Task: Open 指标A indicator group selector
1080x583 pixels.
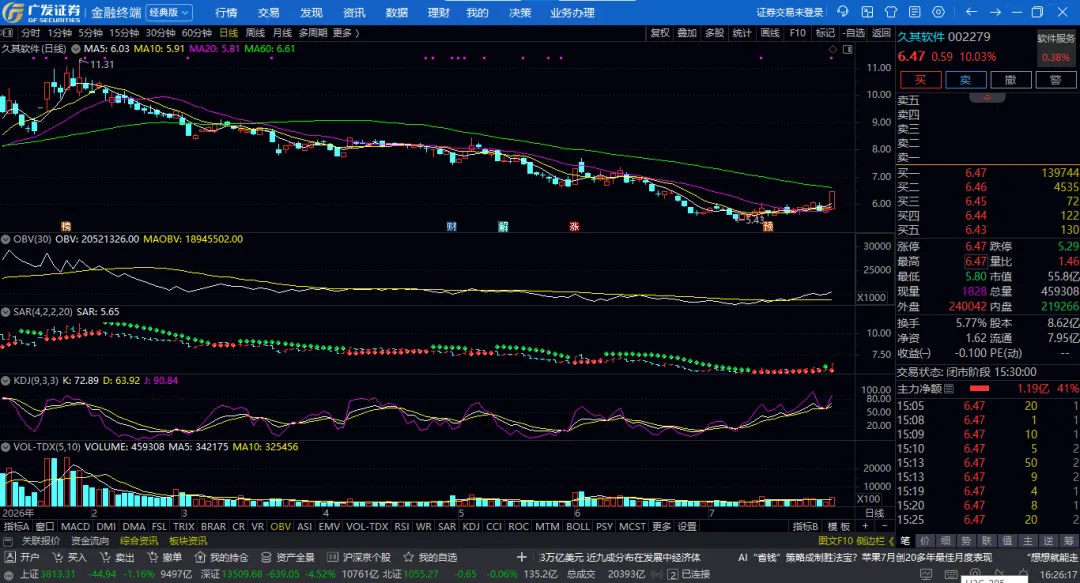Action: pos(17,526)
